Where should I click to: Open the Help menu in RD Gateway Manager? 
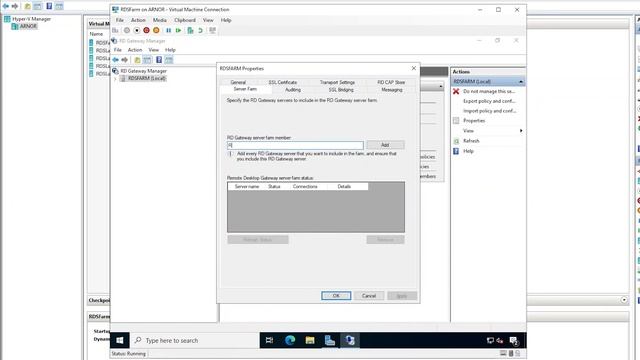pyautogui.click(x=170, y=50)
